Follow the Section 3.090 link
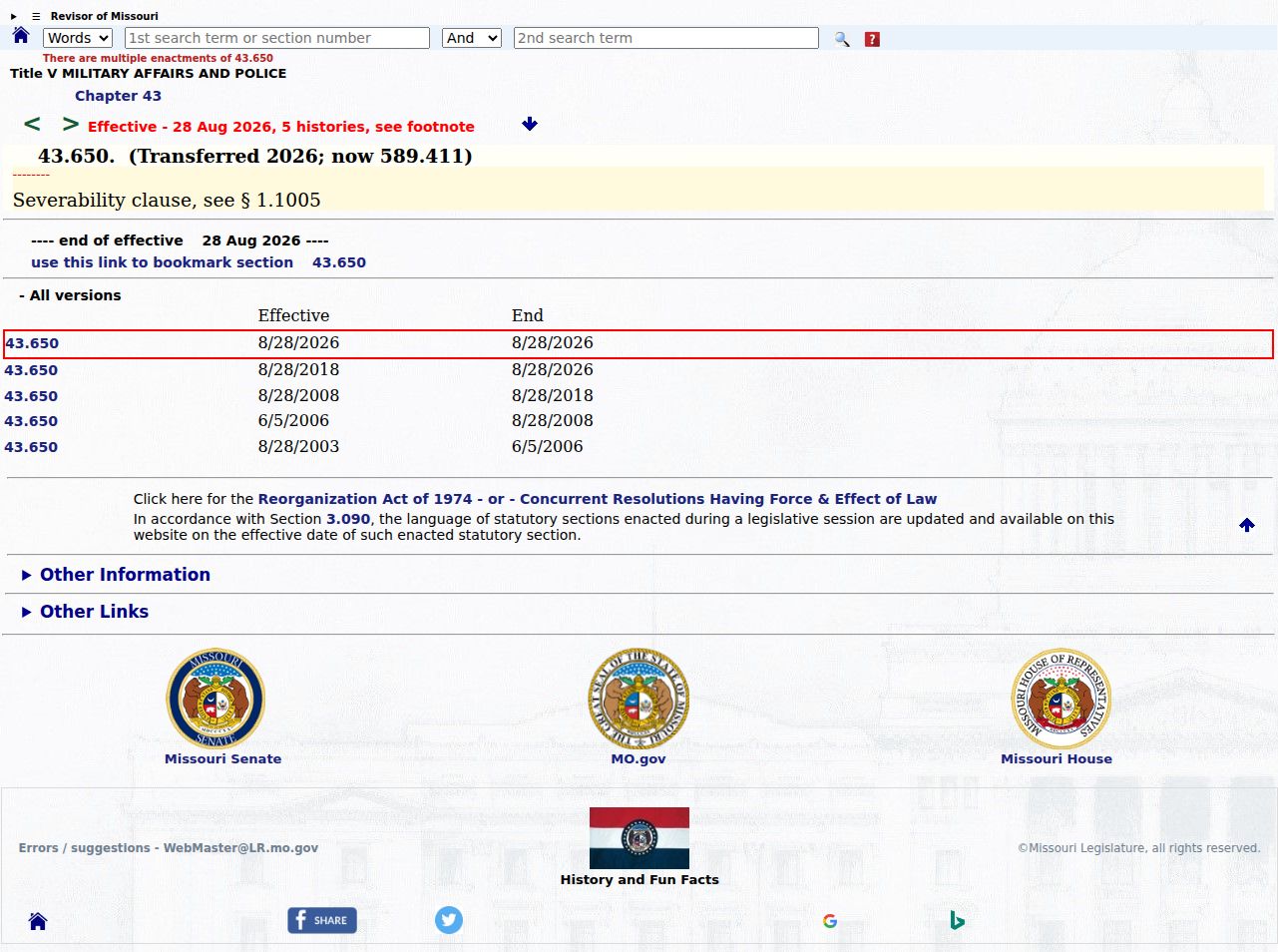The width and height of the screenshot is (1278, 952). click(348, 519)
